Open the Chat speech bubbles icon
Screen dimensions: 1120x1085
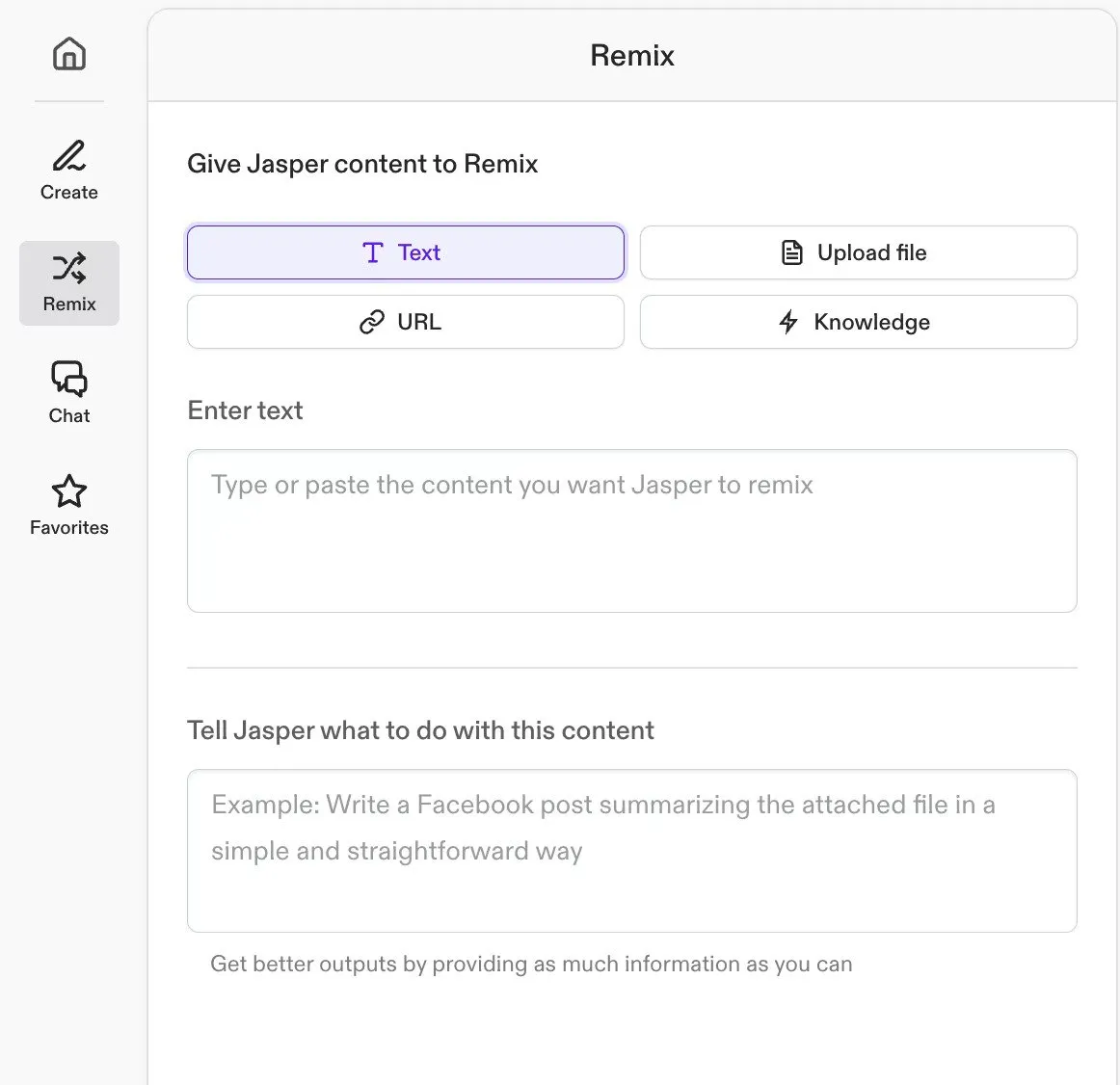click(x=68, y=379)
